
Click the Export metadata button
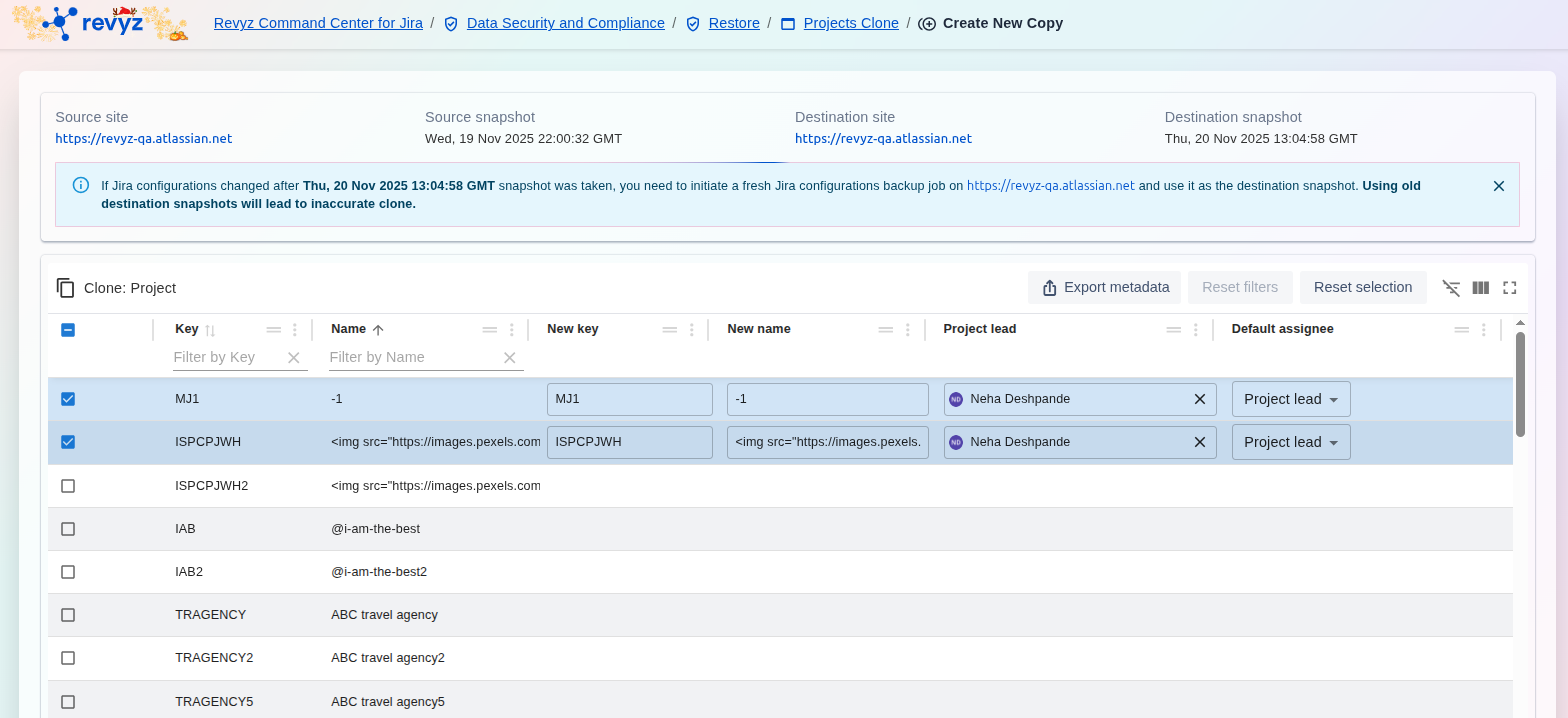pos(1105,288)
